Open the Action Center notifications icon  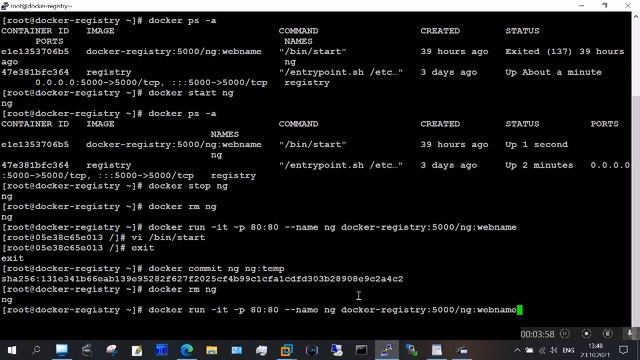[x=623, y=350]
